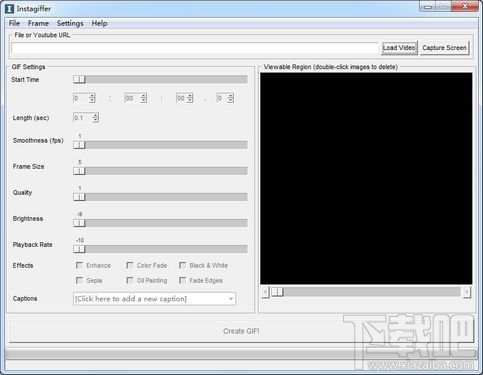Click the down arrow of Start Time tenths spinner

tap(230, 100)
